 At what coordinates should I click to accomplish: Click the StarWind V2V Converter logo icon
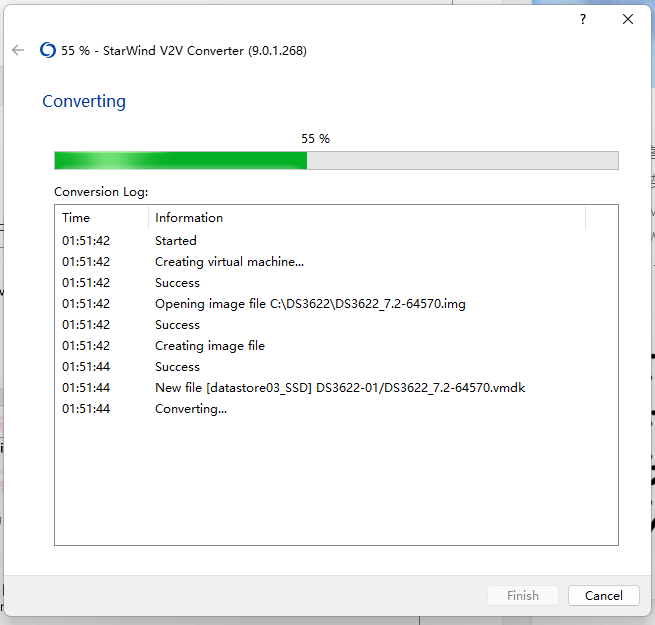(x=48, y=50)
